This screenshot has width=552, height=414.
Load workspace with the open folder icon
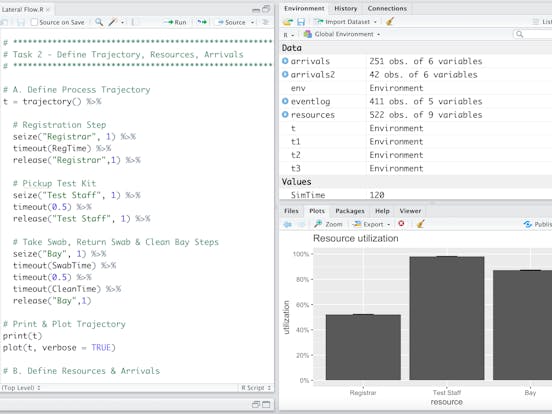point(288,22)
